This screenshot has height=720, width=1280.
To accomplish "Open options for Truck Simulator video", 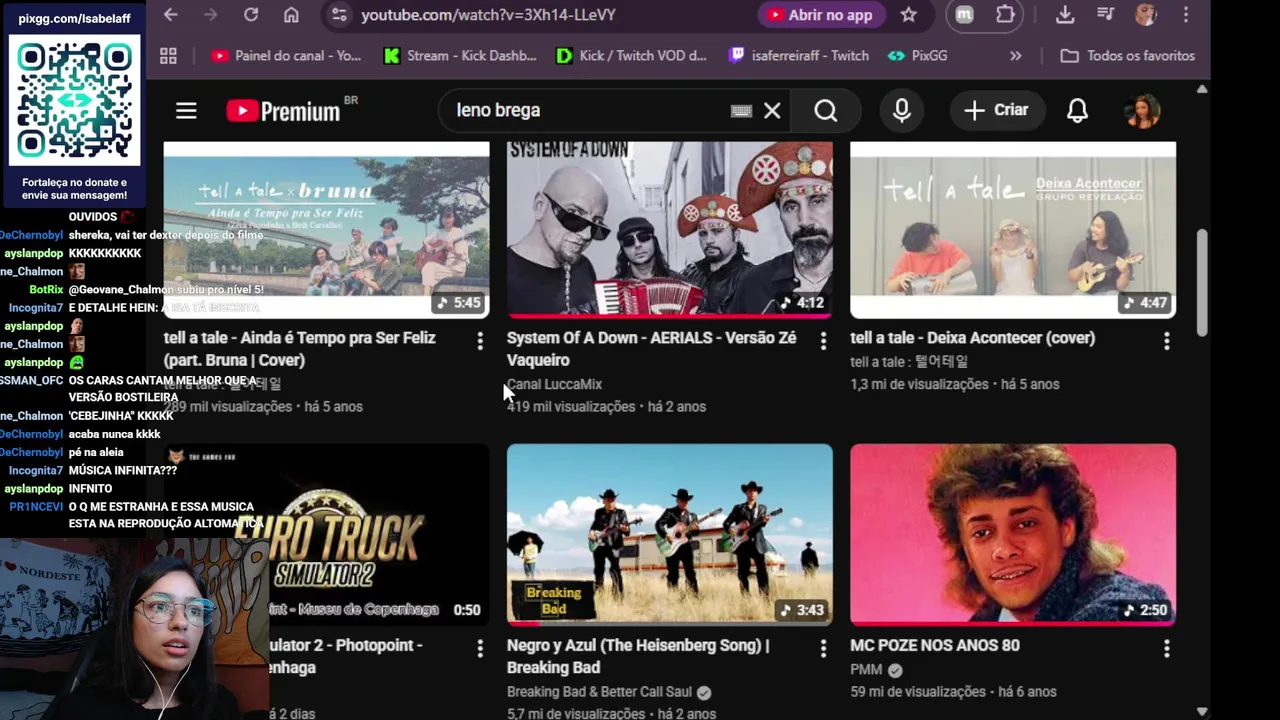I will tap(480, 648).
